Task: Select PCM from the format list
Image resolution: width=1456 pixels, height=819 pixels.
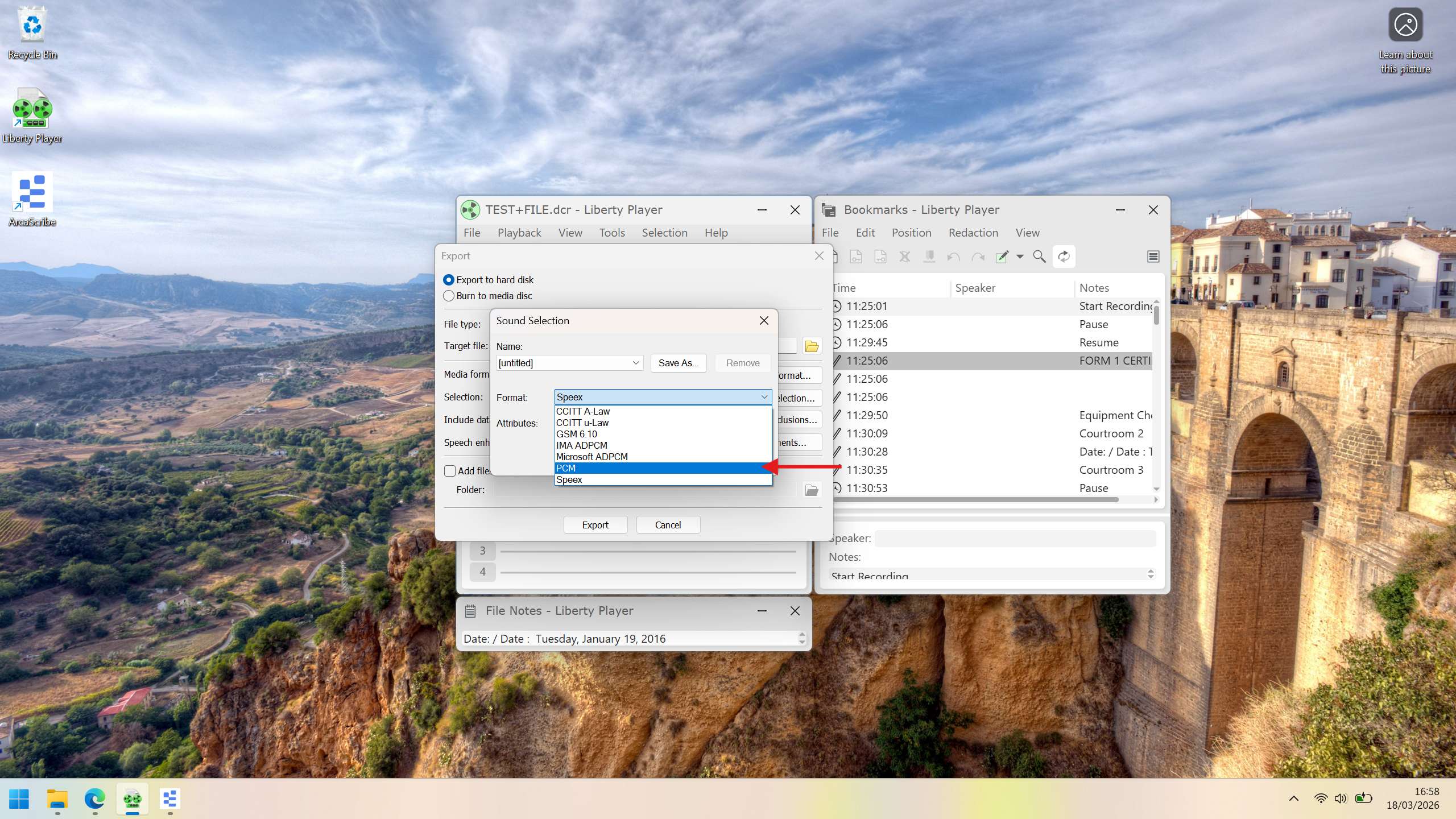Action: tap(626, 468)
